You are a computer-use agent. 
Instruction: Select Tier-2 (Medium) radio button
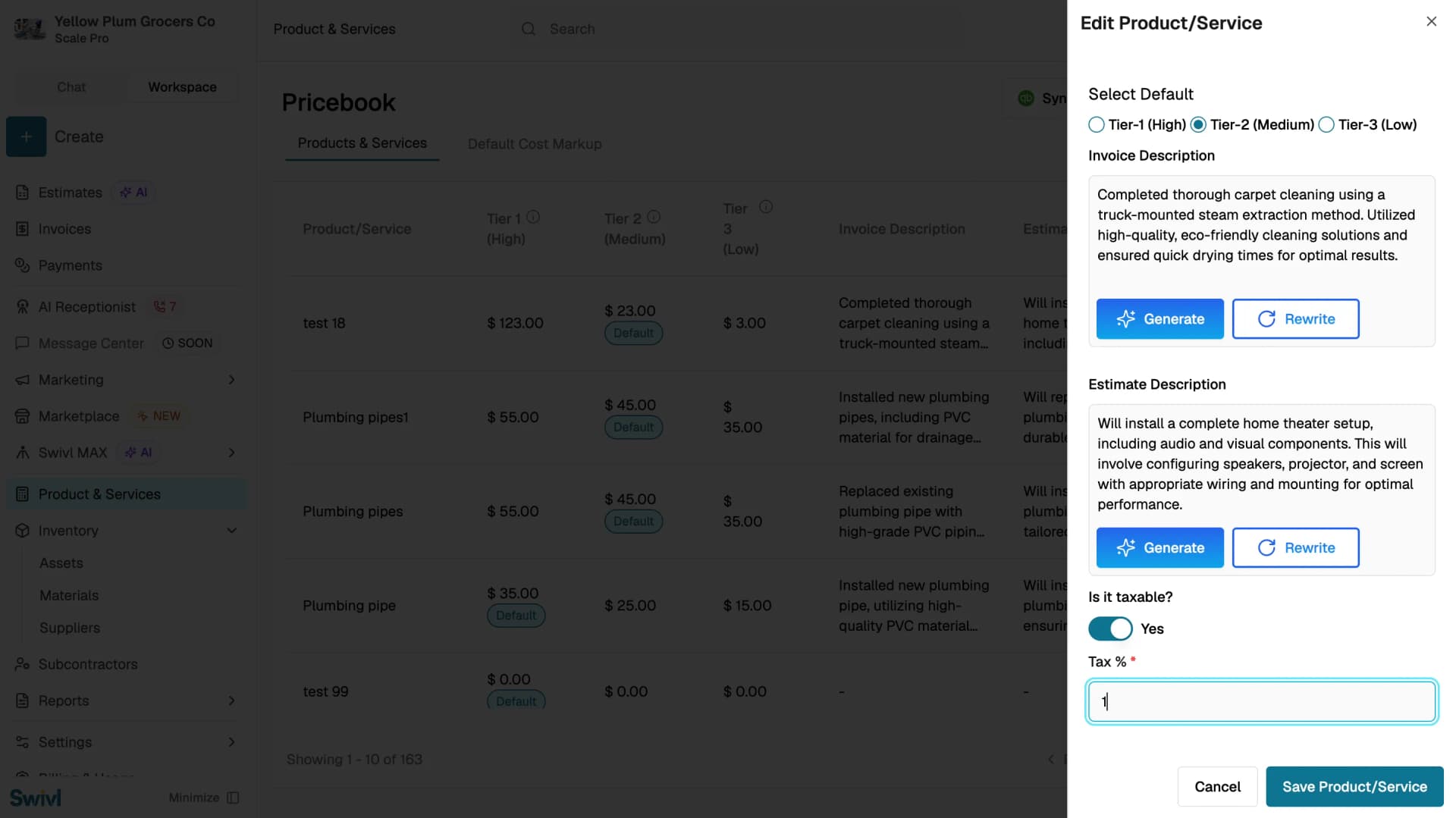coord(1198,124)
